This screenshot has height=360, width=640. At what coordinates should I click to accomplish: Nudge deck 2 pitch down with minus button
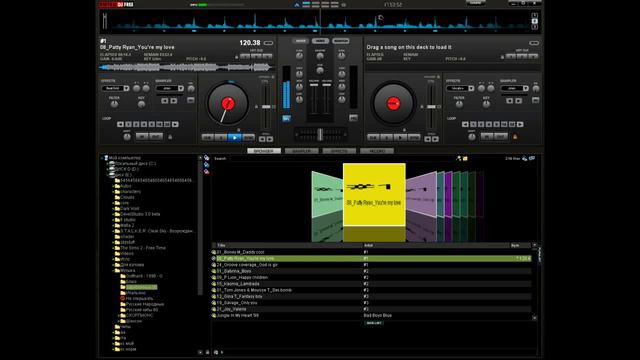(x=427, y=139)
